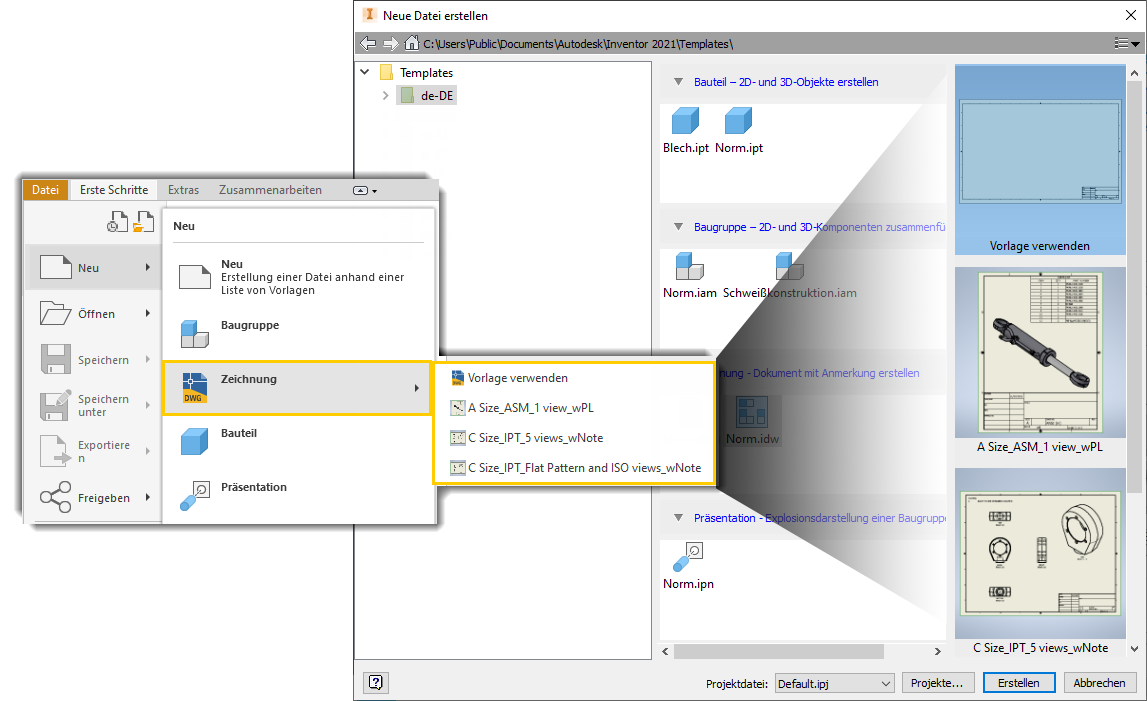Click the Exportieren icon

pyautogui.click(x=56, y=451)
